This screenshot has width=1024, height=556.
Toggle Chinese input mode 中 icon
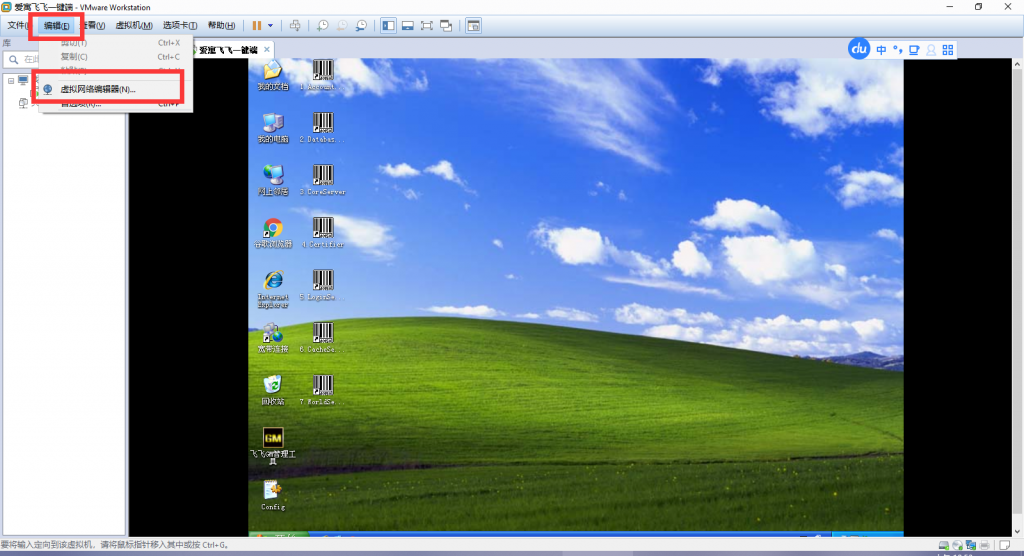coord(882,50)
